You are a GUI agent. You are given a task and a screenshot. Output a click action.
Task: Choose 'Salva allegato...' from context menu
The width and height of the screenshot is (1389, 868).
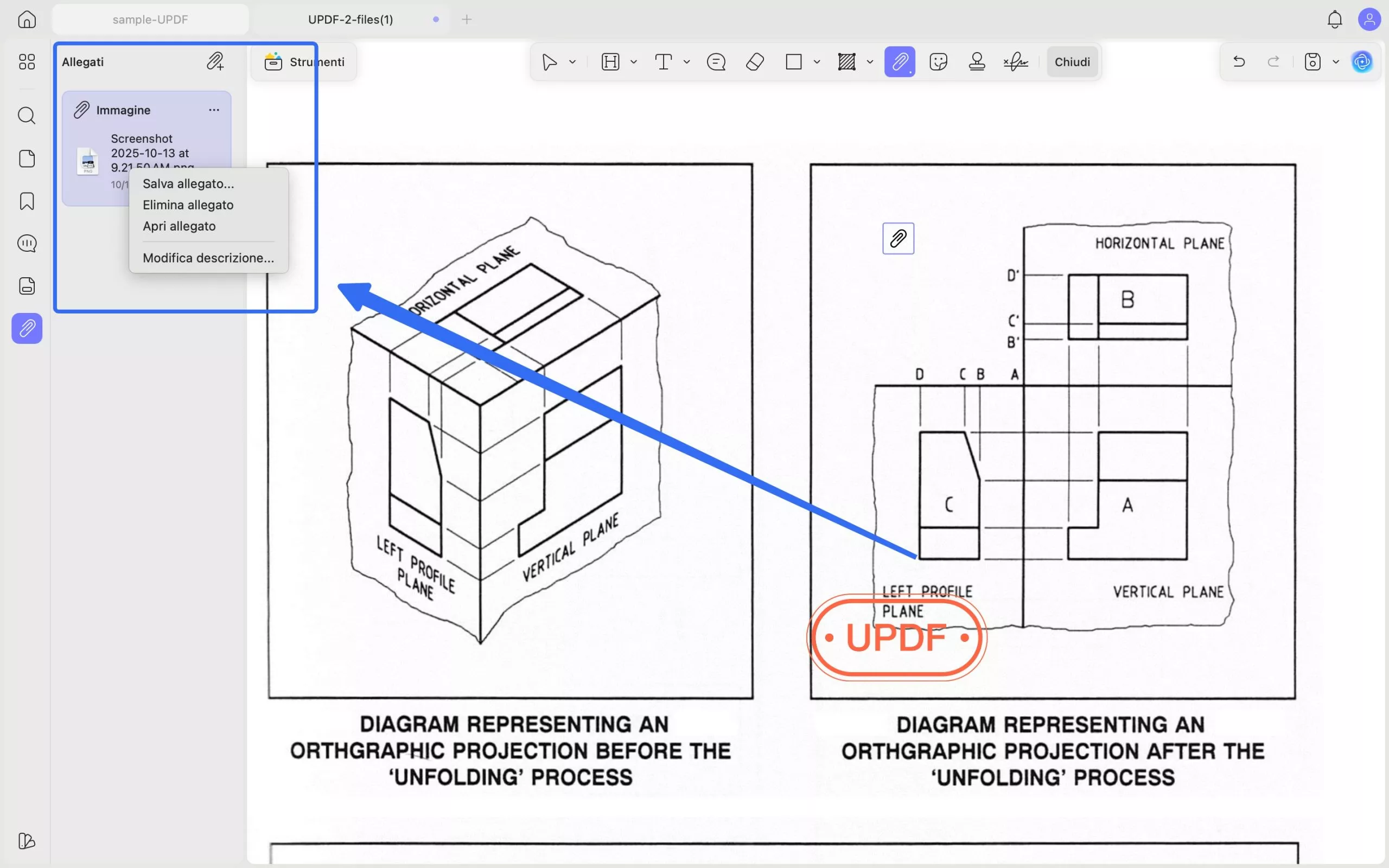pos(188,184)
